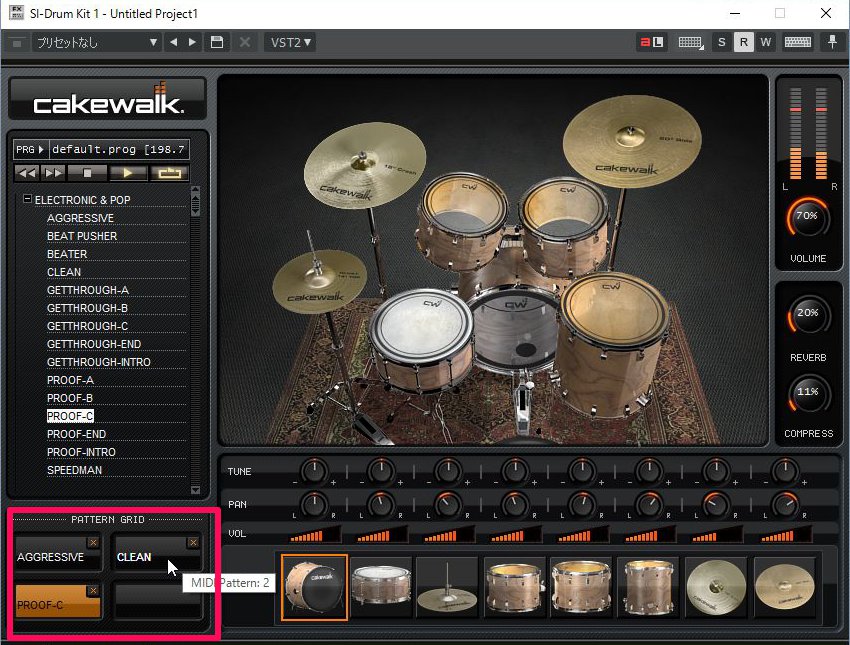
Task: Select the GETTHROUGH-C pattern
Action: [x=87, y=326]
